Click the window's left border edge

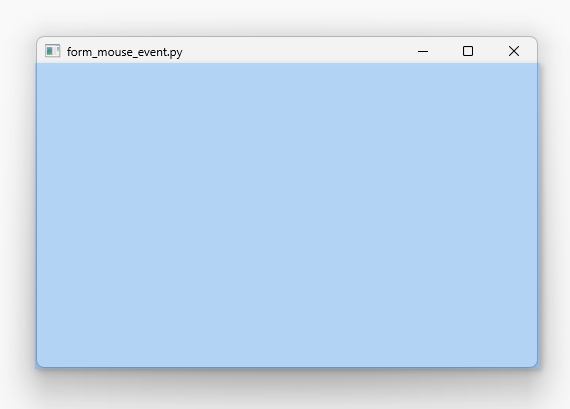pyautogui.click(x=36, y=215)
